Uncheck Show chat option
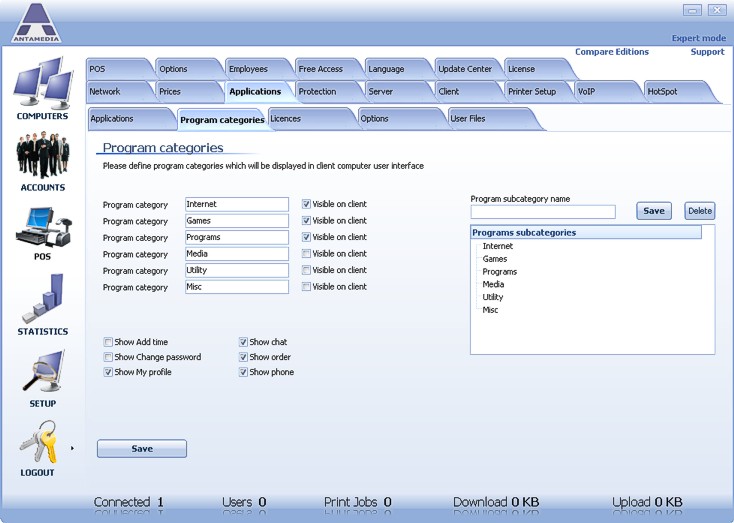 (243, 342)
